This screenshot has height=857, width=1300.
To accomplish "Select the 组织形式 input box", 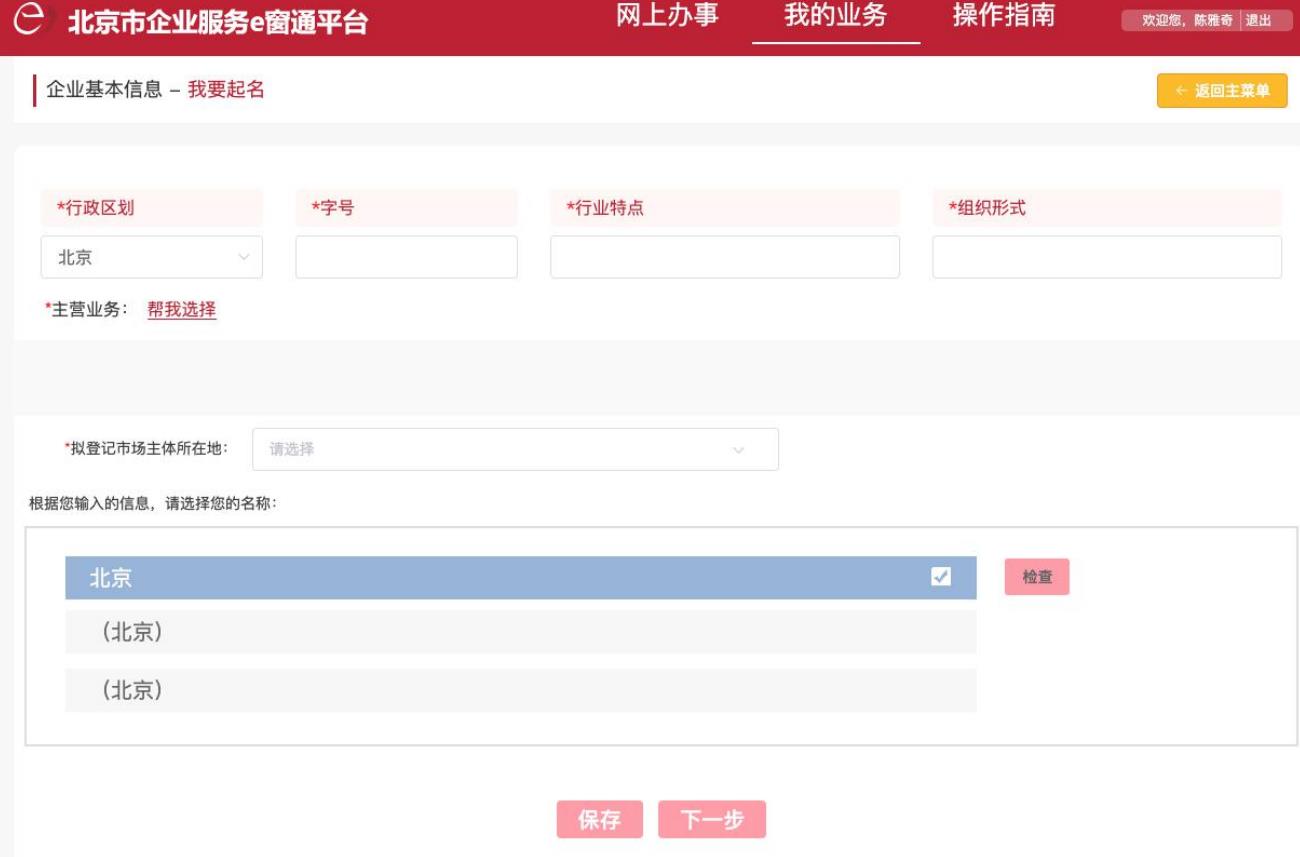I will [x=1106, y=257].
